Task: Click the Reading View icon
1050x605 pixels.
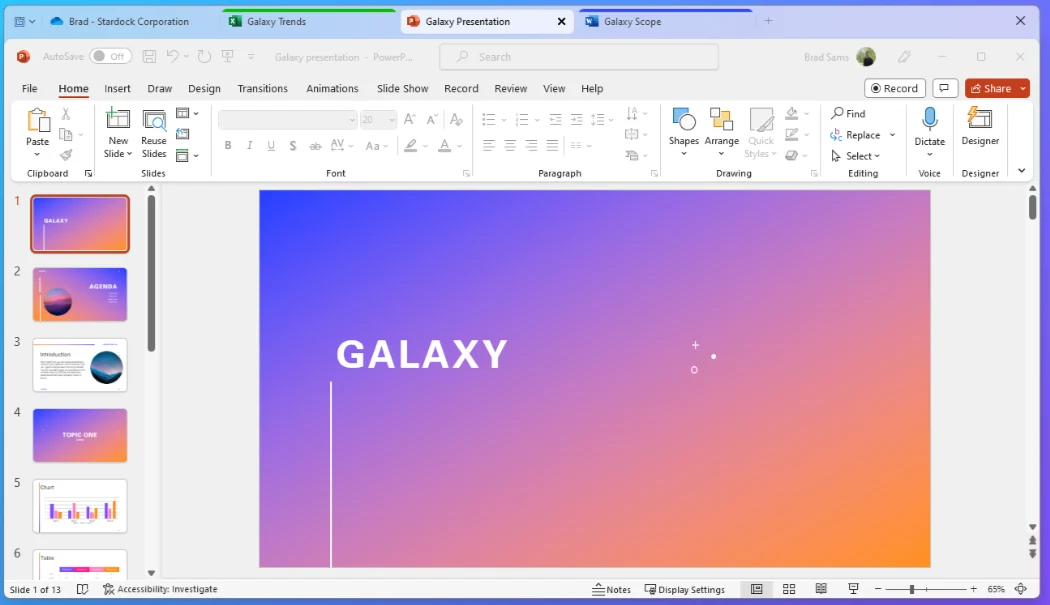Action: (x=821, y=589)
